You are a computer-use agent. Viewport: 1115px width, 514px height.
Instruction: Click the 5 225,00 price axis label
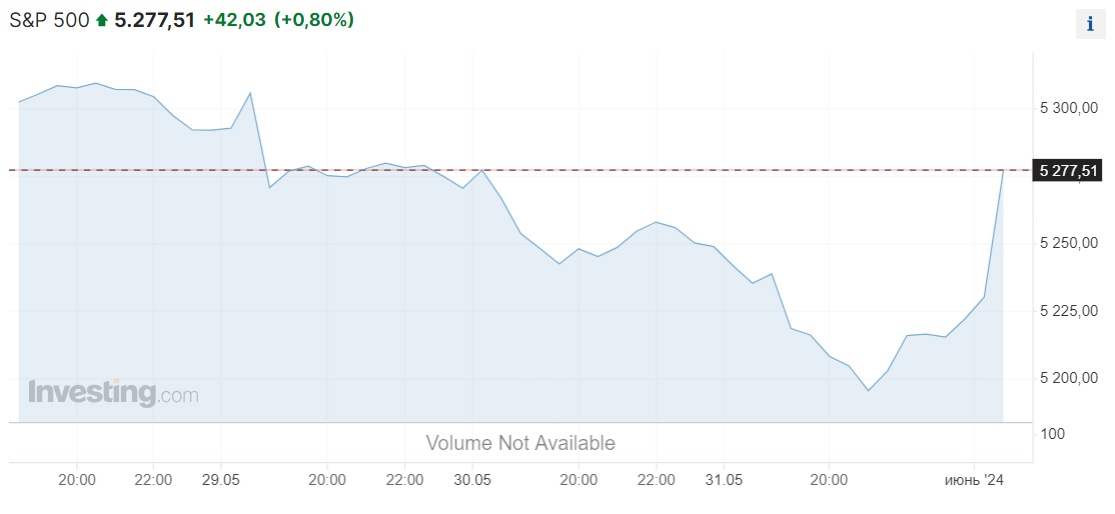1069,311
